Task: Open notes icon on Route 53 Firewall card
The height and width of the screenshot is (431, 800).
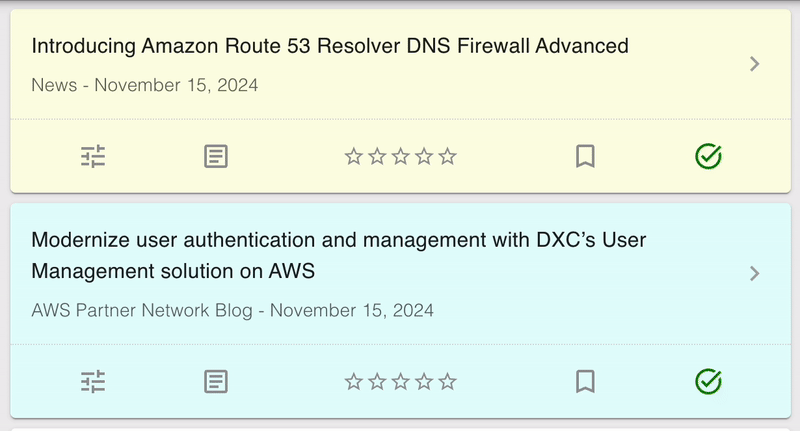Action: 216,156
